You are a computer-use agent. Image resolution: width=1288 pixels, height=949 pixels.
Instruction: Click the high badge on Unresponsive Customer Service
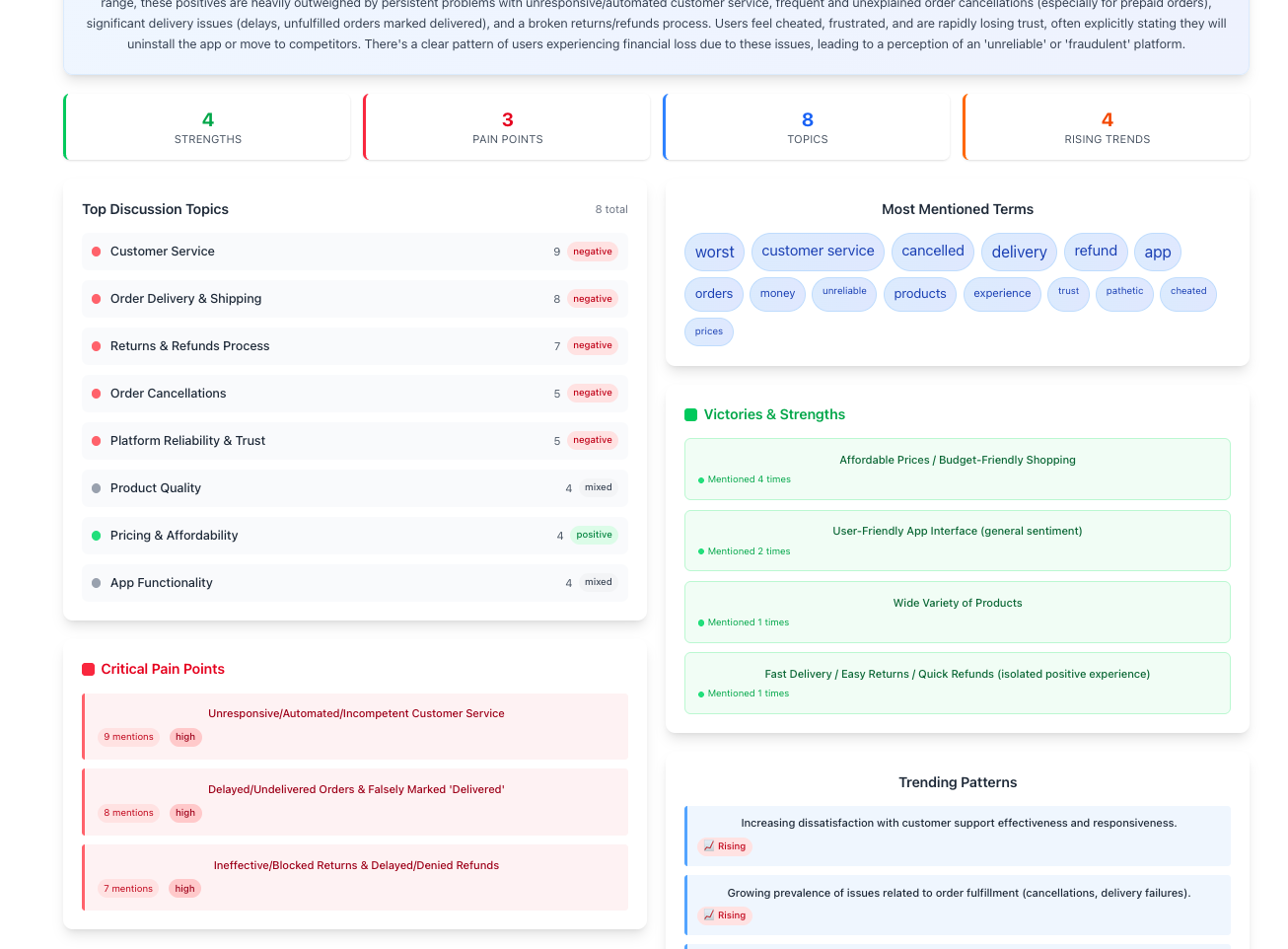185,738
